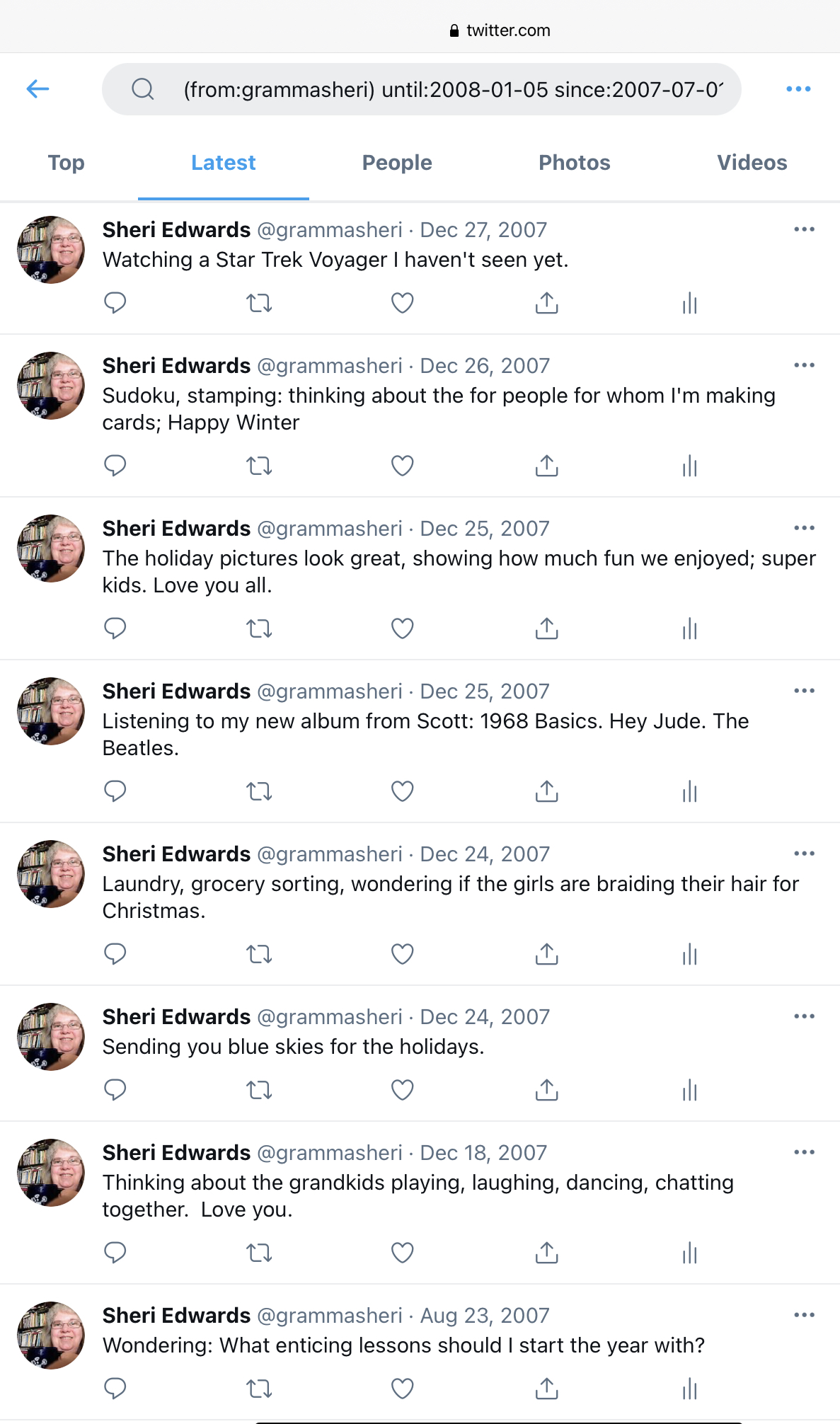Open profile picture on Dec 26 tweet
The image size is (840, 1424).
pos(51,386)
